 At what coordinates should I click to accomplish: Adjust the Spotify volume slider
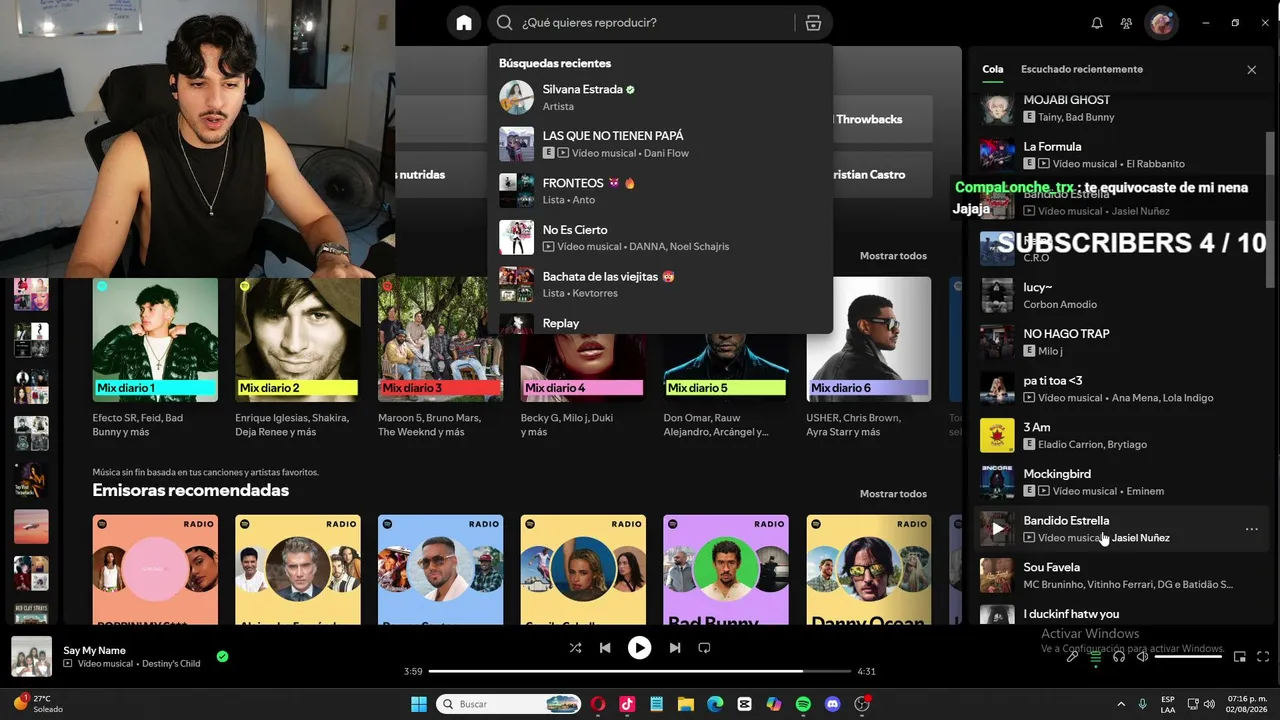[1189, 657]
